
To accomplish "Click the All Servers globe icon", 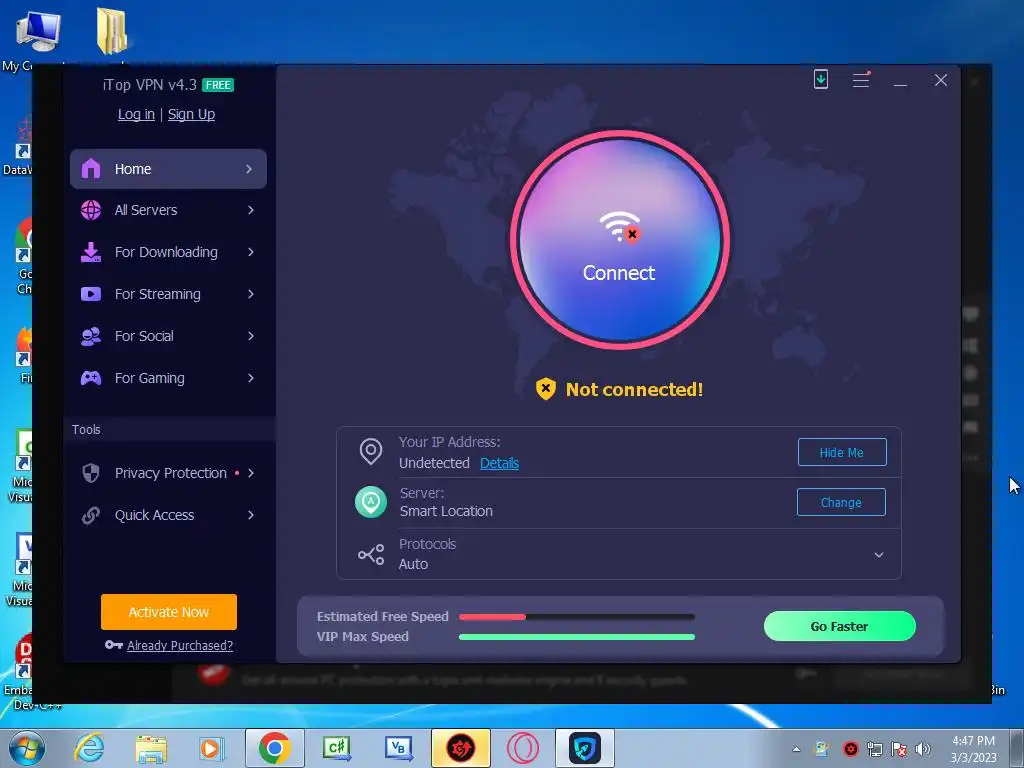I will [x=91, y=210].
